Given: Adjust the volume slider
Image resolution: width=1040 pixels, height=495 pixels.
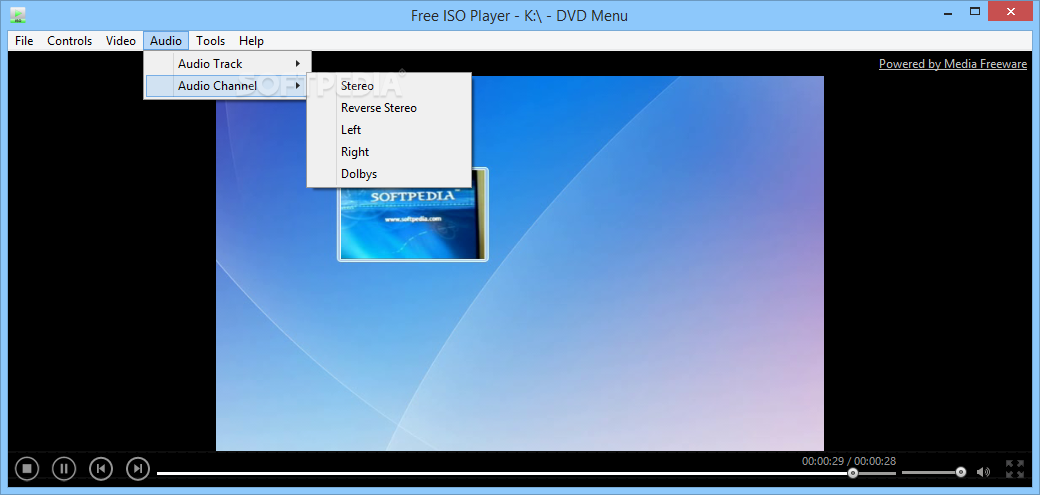Looking at the screenshot, I should (934, 472).
